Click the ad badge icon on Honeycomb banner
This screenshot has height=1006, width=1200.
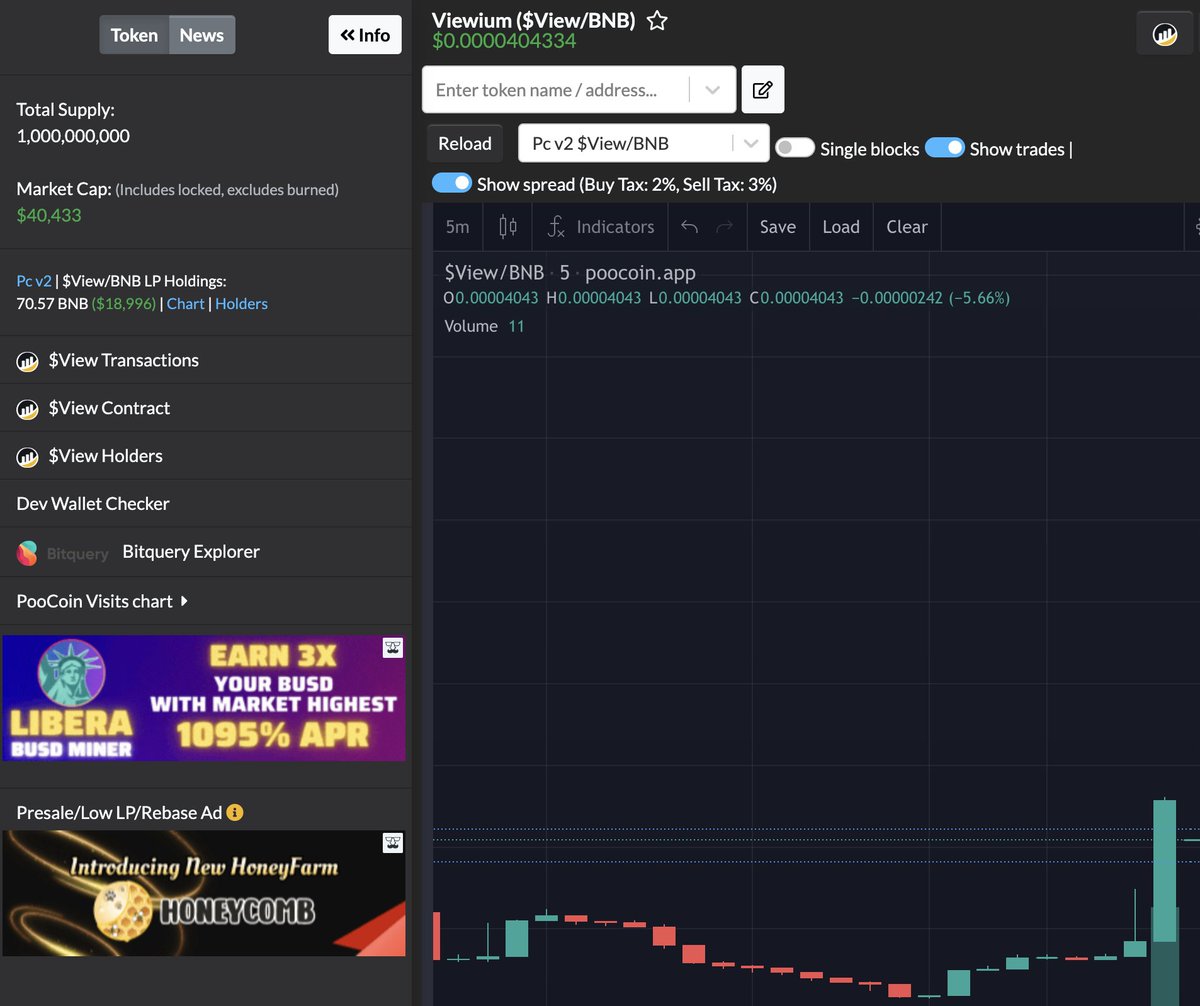[393, 843]
